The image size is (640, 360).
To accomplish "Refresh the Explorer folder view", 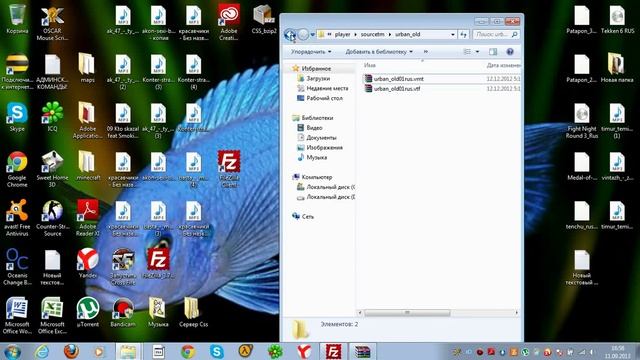I will click(463, 35).
